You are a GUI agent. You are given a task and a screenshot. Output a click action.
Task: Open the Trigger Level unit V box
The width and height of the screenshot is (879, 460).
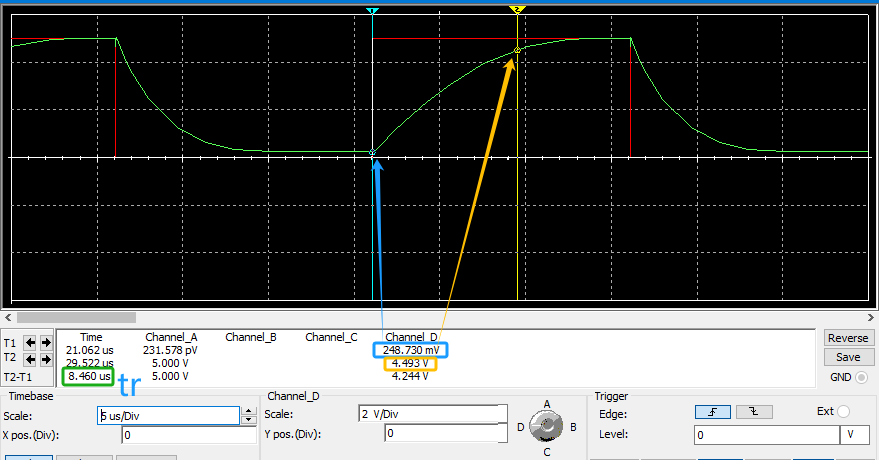click(x=854, y=435)
